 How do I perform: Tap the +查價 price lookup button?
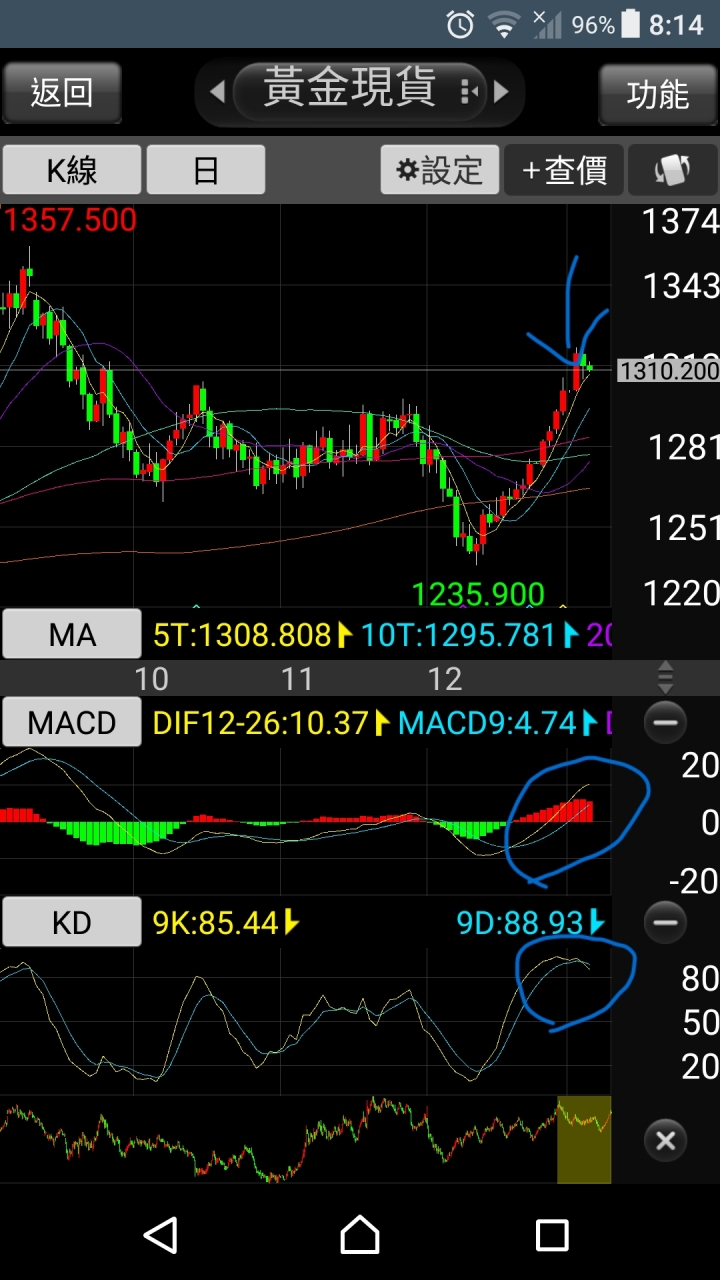pyautogui.click(x=564, y=170)
